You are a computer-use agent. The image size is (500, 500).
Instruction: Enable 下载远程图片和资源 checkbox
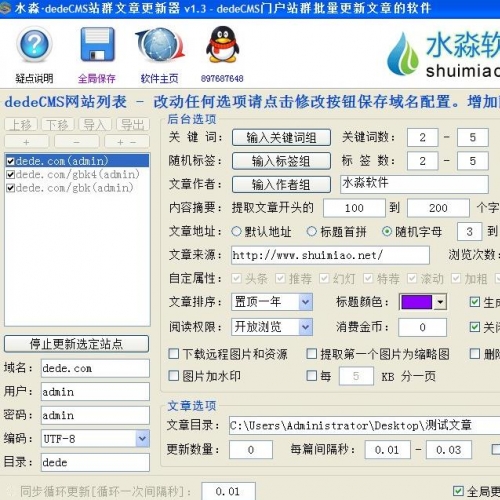tap(174, 353)
